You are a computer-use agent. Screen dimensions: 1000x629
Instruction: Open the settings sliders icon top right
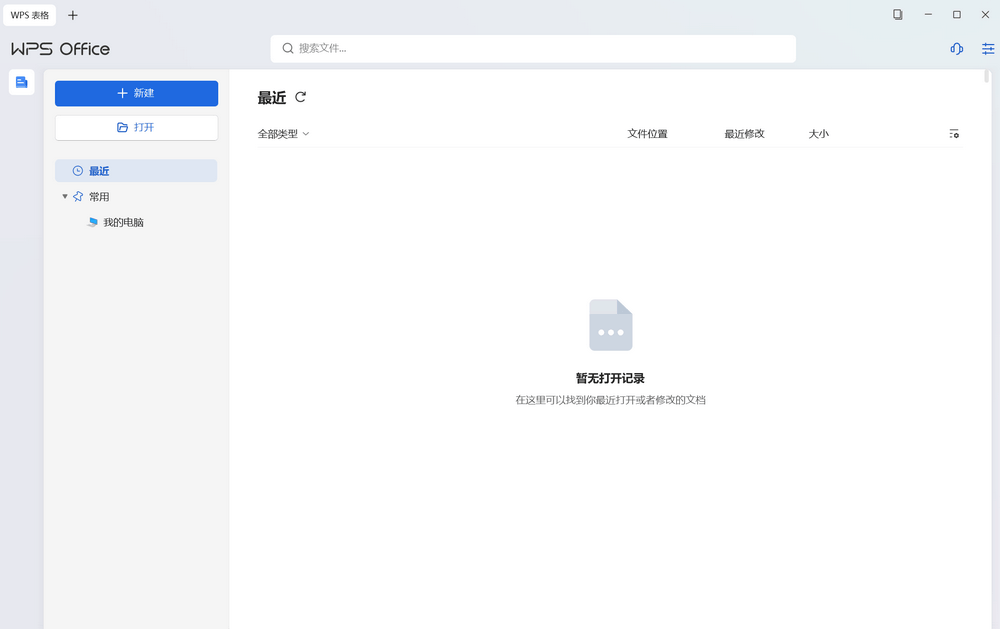(988, 48)
